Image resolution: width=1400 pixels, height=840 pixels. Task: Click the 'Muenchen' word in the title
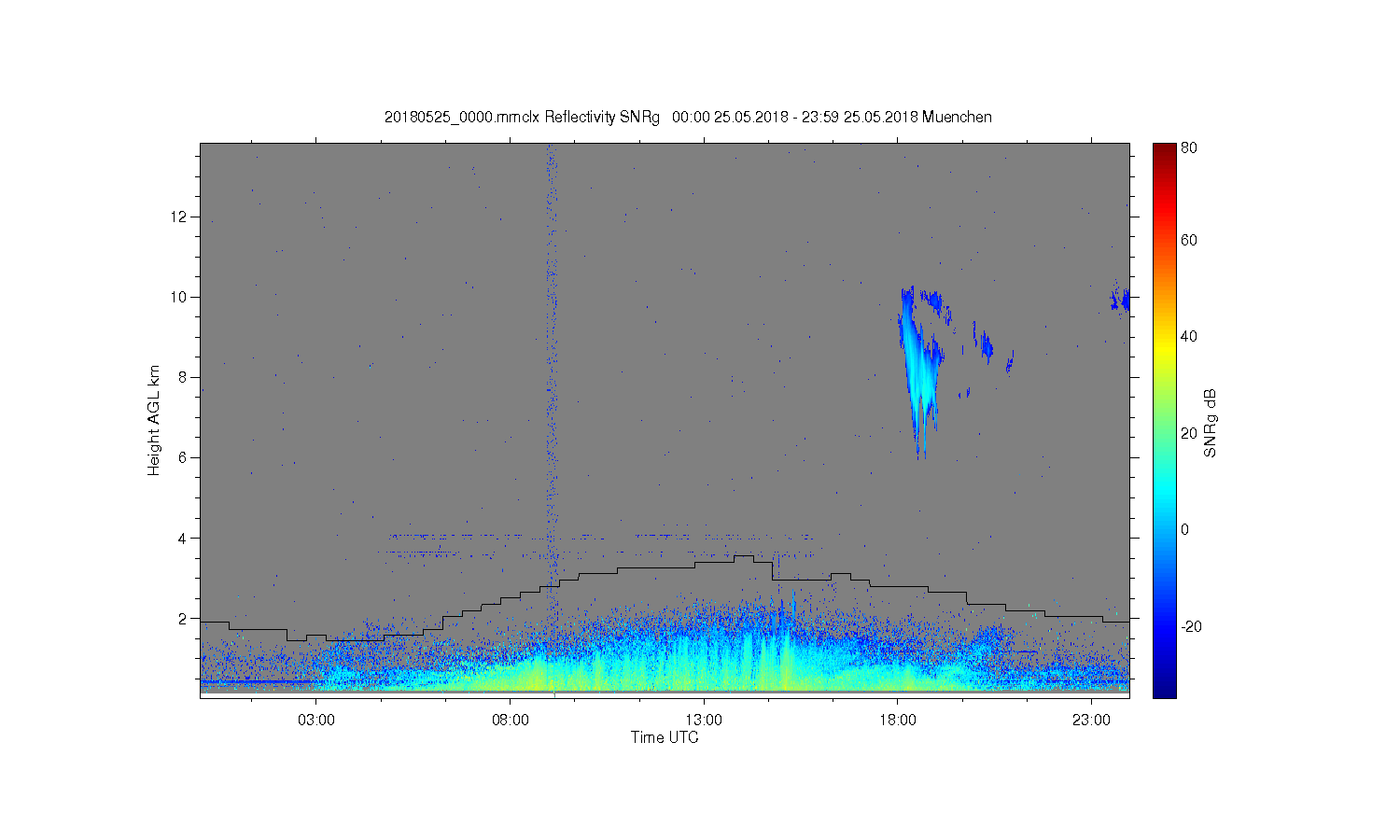click(x=957, y=118)
